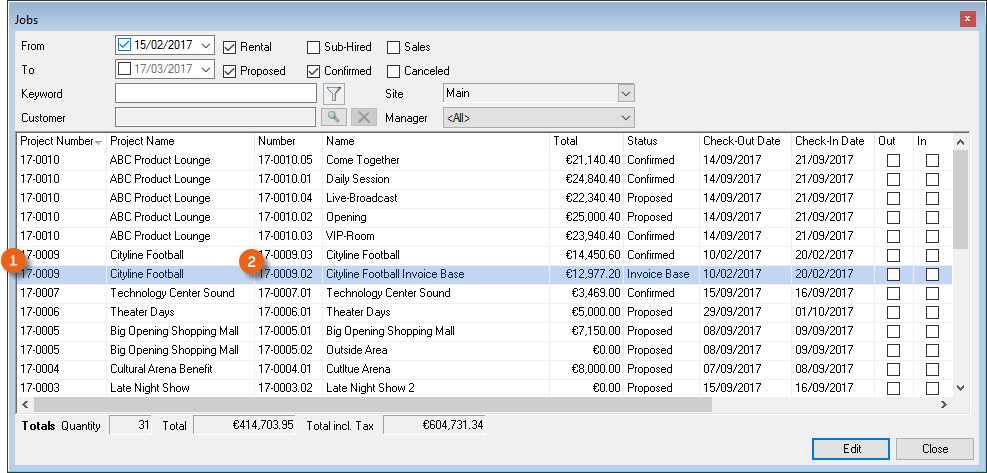
Task: Expand the Site dropdown showing Main
Action: pos(626,93)
